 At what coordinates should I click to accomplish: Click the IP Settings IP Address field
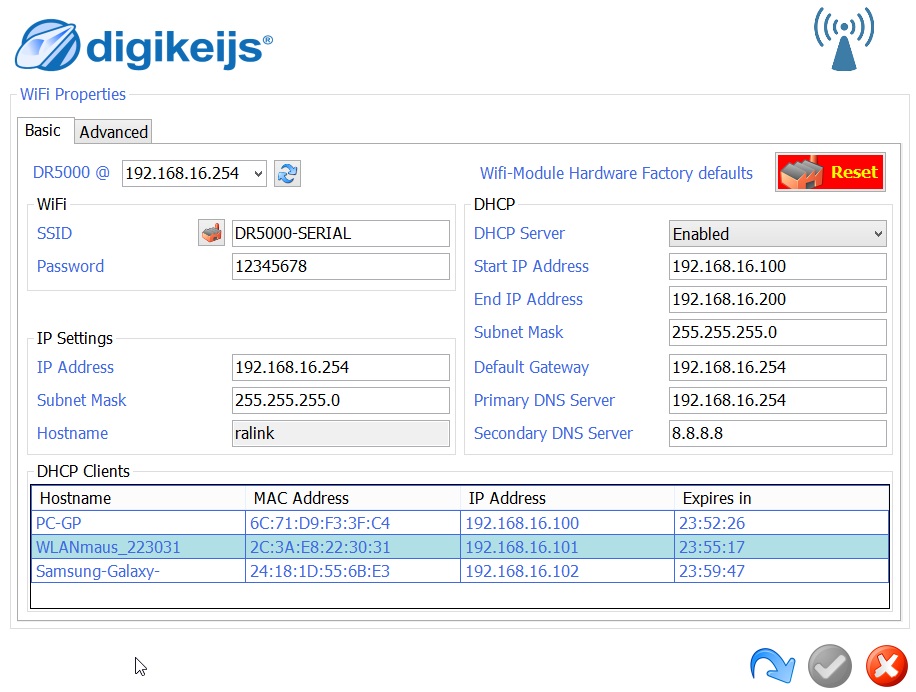pos(341,367)
